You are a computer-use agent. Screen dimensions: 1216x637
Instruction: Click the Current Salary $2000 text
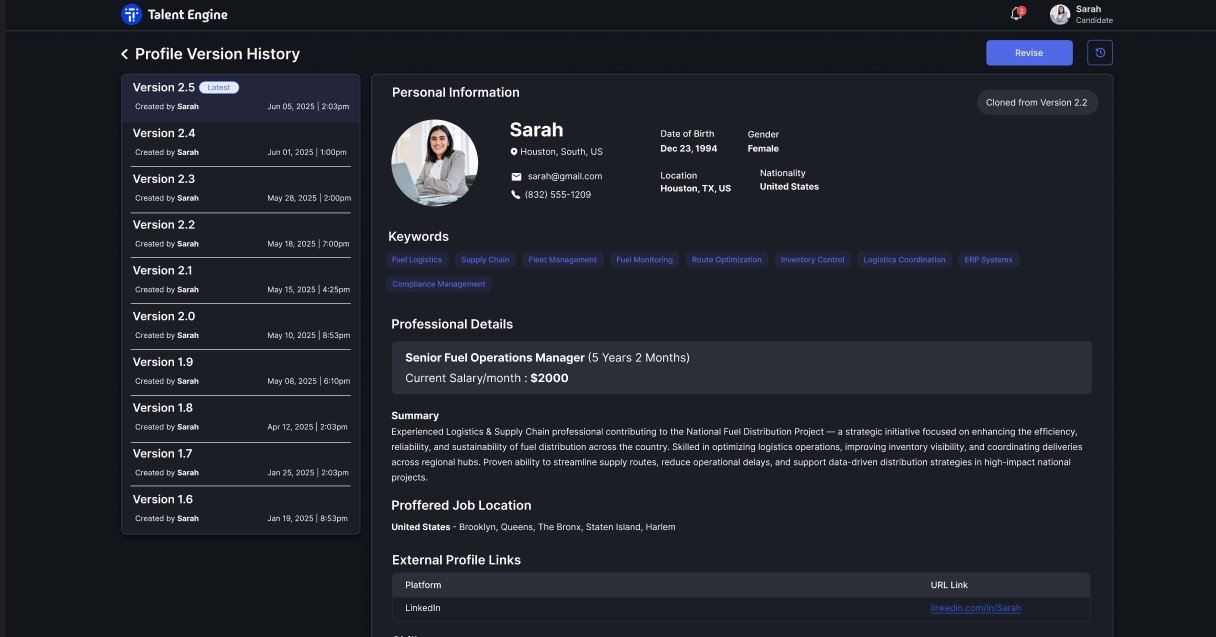487,379
